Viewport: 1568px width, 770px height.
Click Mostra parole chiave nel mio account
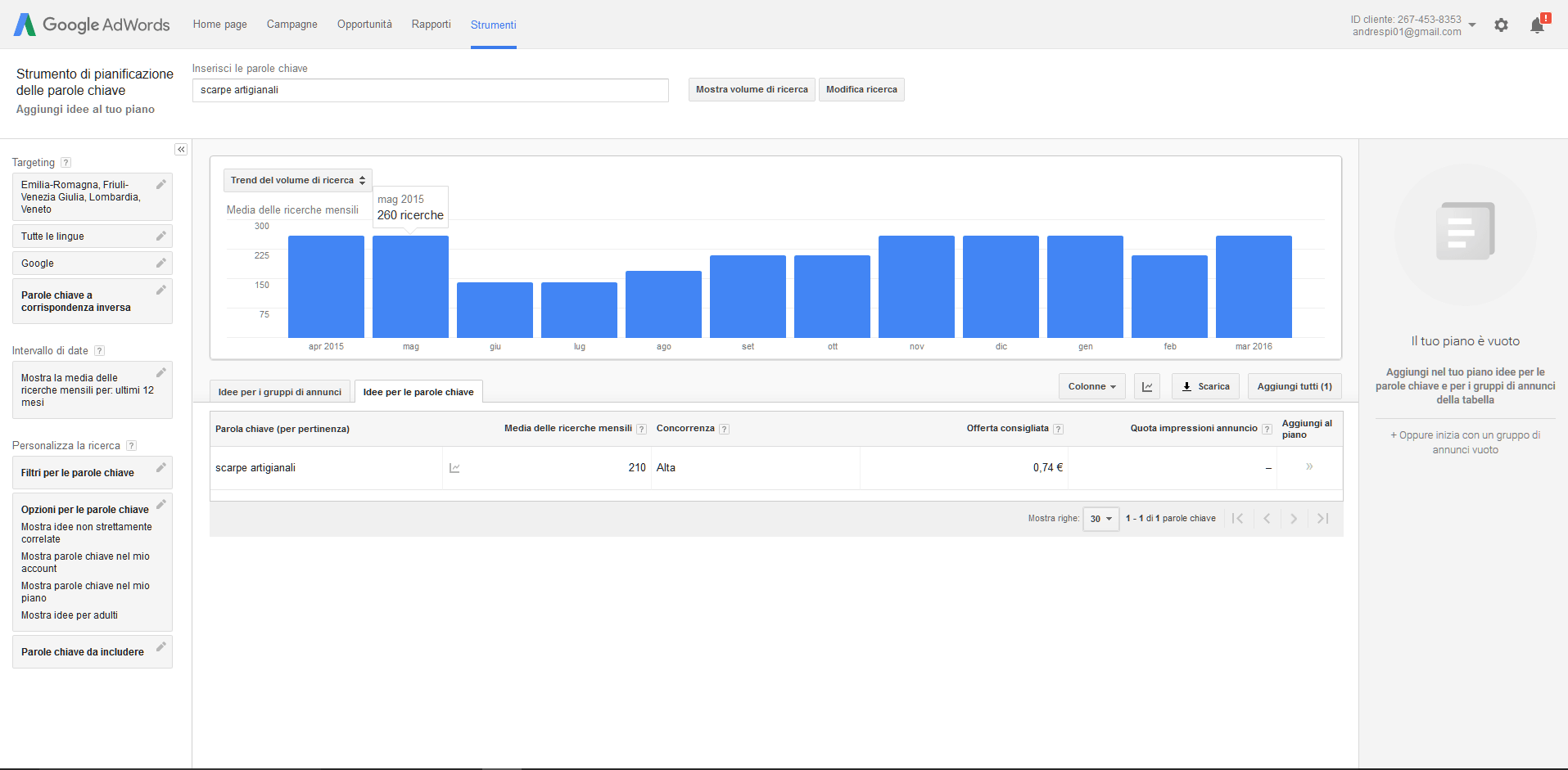85,562
